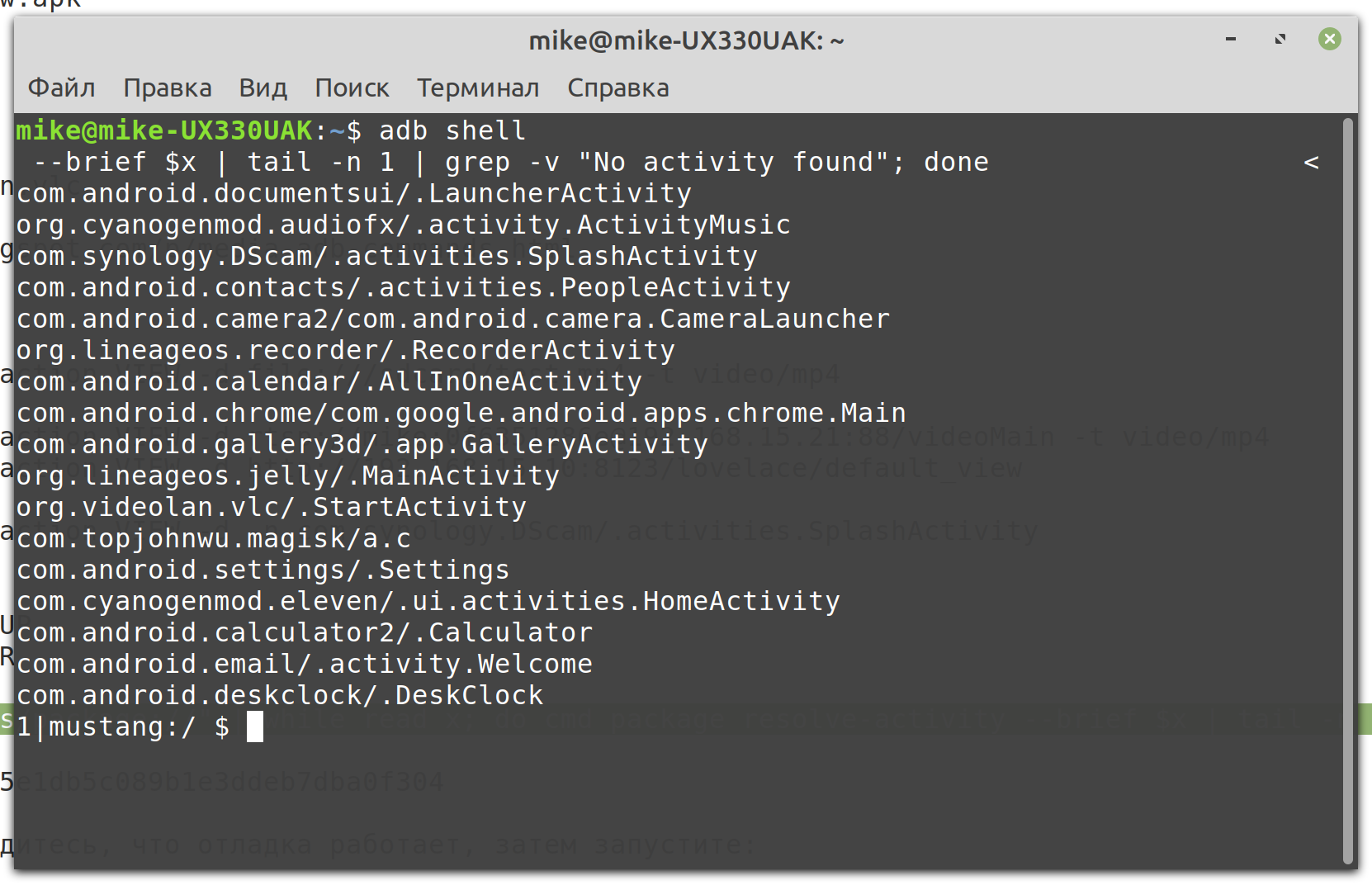Click the com.android.camera2 CameraLauncher line
Screen dimensions: 1372x885
point(453,319)
